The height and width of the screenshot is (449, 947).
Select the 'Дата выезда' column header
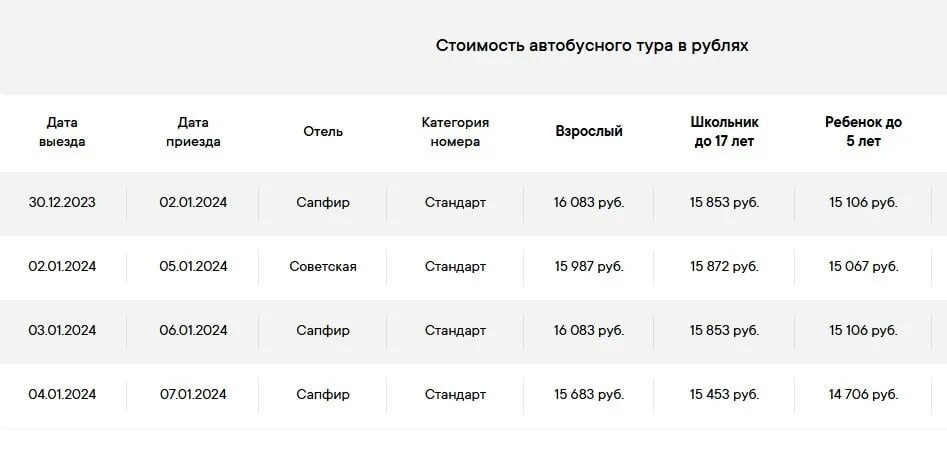click(x=62, y=132)
